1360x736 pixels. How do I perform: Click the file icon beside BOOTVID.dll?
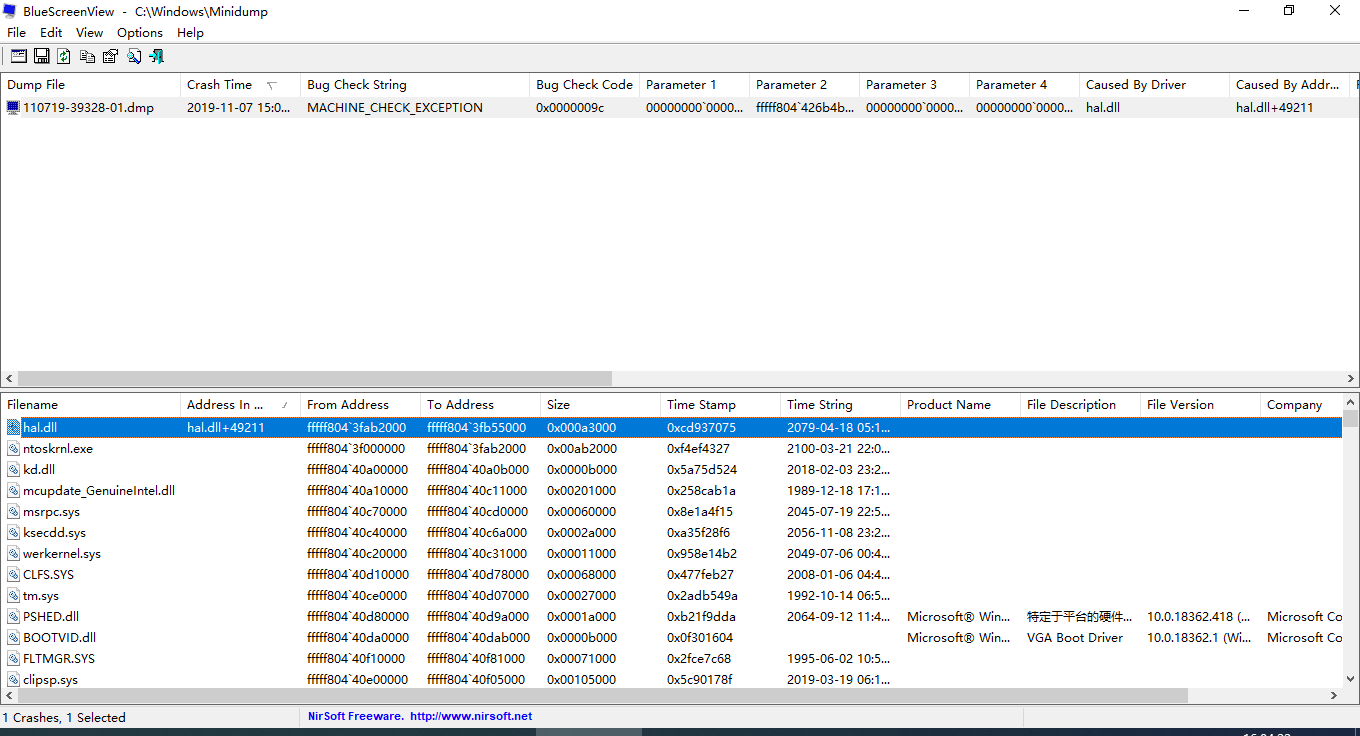14,637
